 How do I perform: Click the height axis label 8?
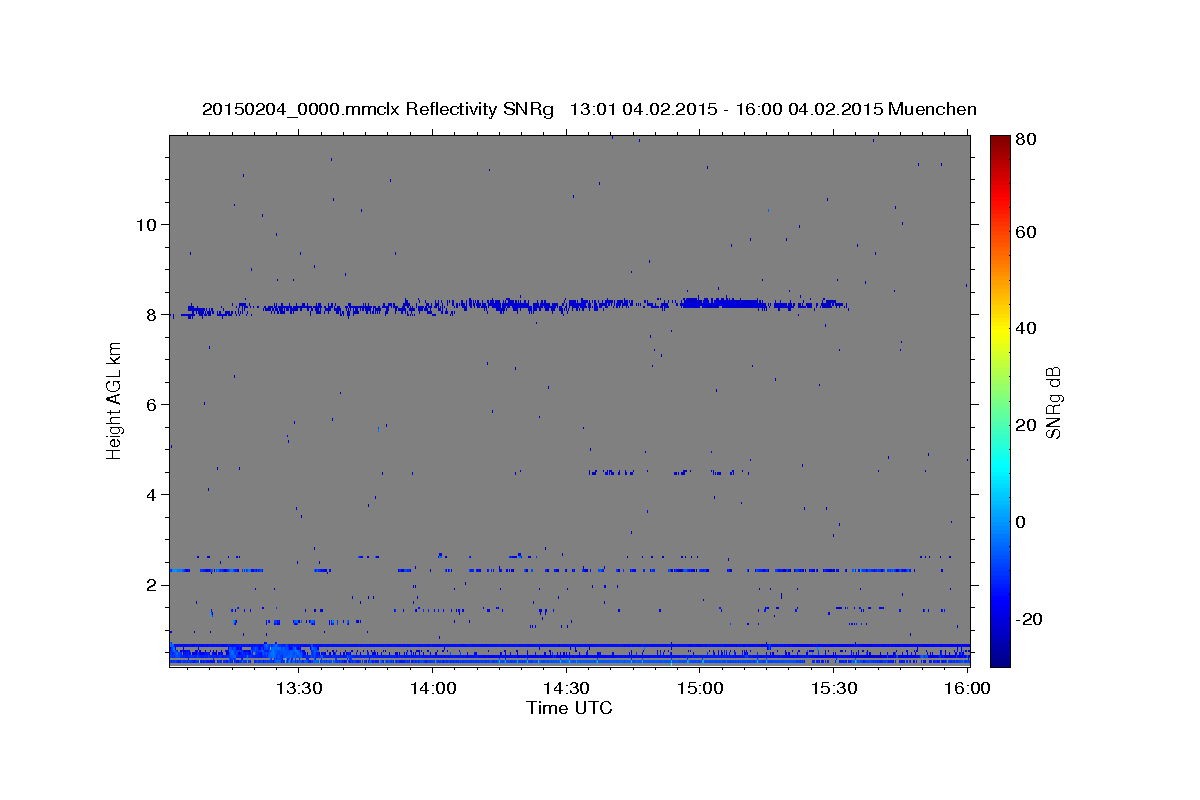click(x=150, y=315)
